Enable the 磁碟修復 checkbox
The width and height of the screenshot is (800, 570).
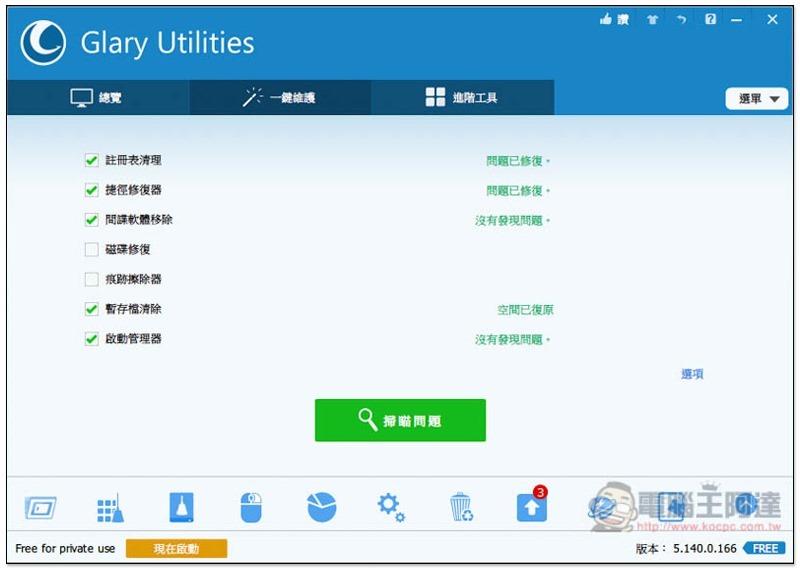point(91,250)
